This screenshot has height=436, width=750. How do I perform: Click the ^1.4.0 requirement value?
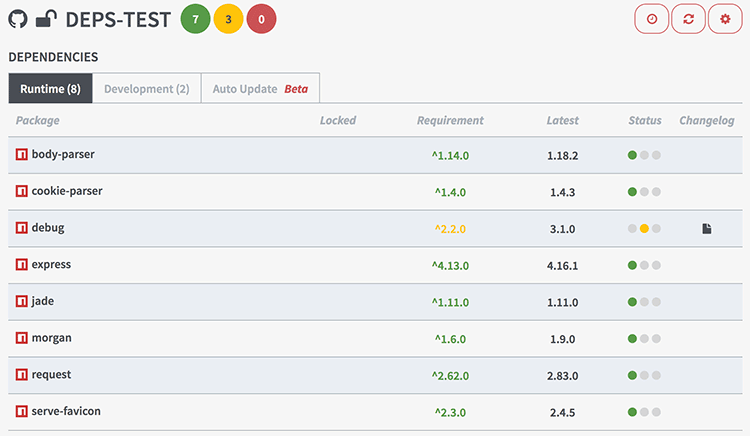pos(450,192)
